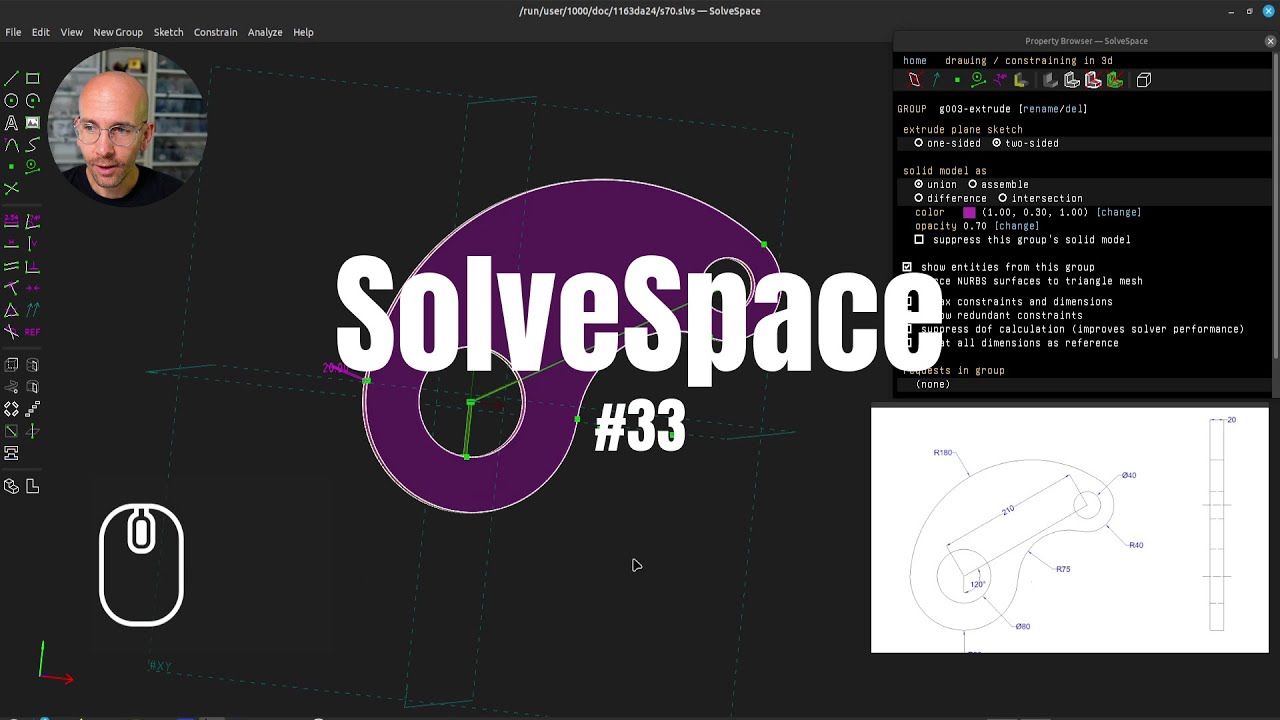Select the Bezier cubic spline tool
This screenshot has height=720, width=1280.
point(33,145)
